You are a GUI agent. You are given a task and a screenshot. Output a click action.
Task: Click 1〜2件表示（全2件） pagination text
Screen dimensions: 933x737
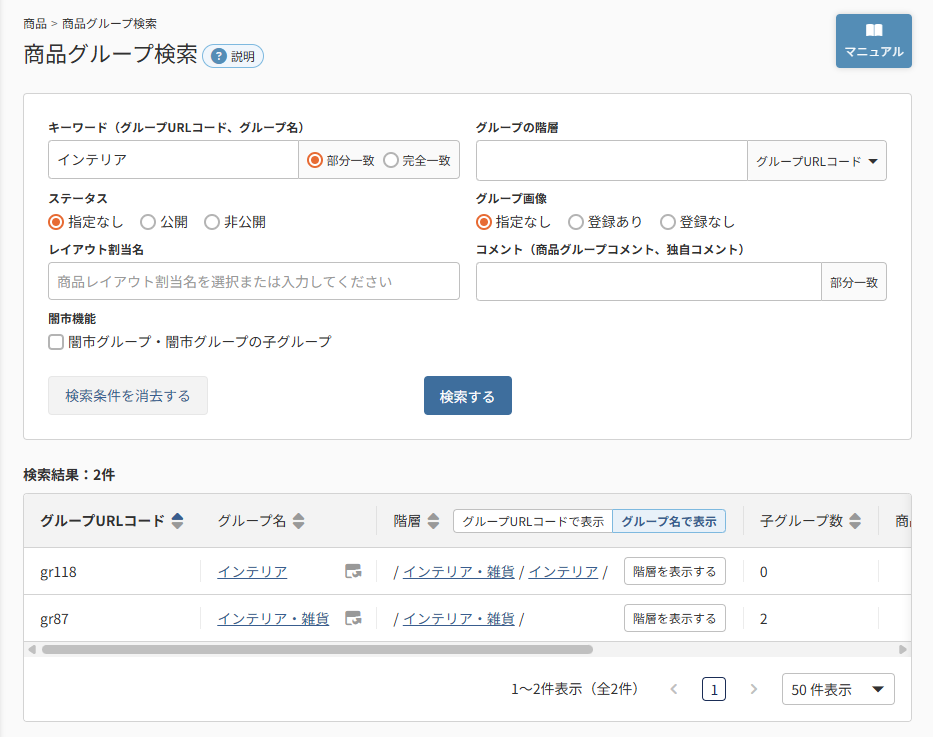[575, 689]
